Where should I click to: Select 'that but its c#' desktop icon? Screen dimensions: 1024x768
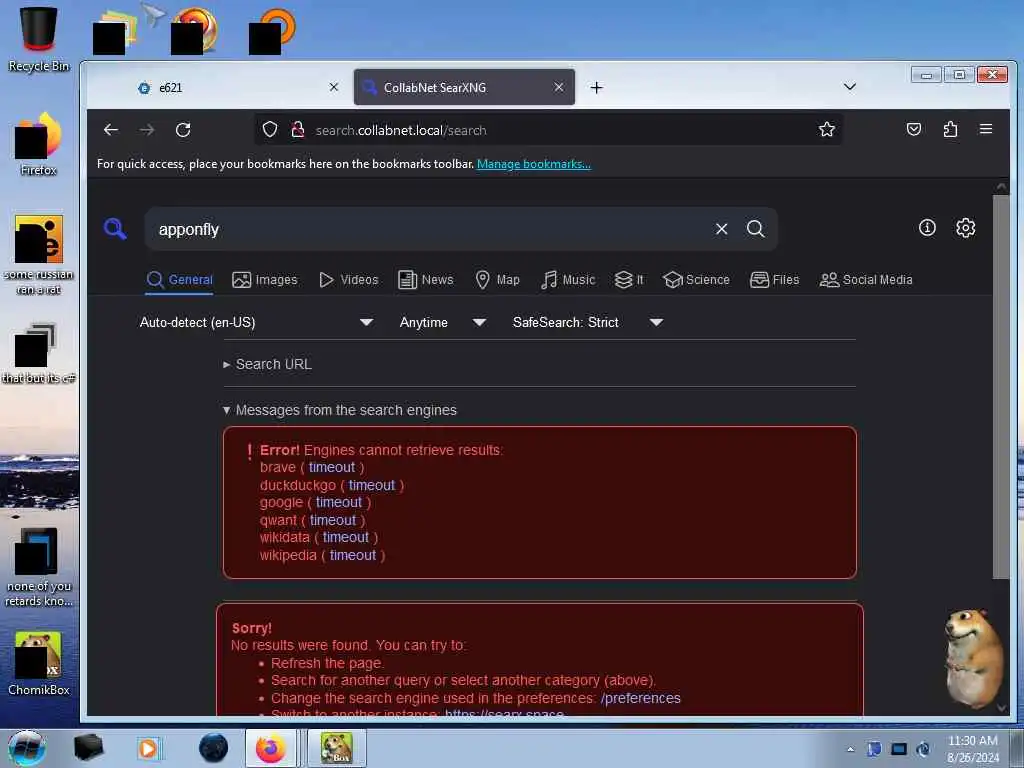pos(39,354)
